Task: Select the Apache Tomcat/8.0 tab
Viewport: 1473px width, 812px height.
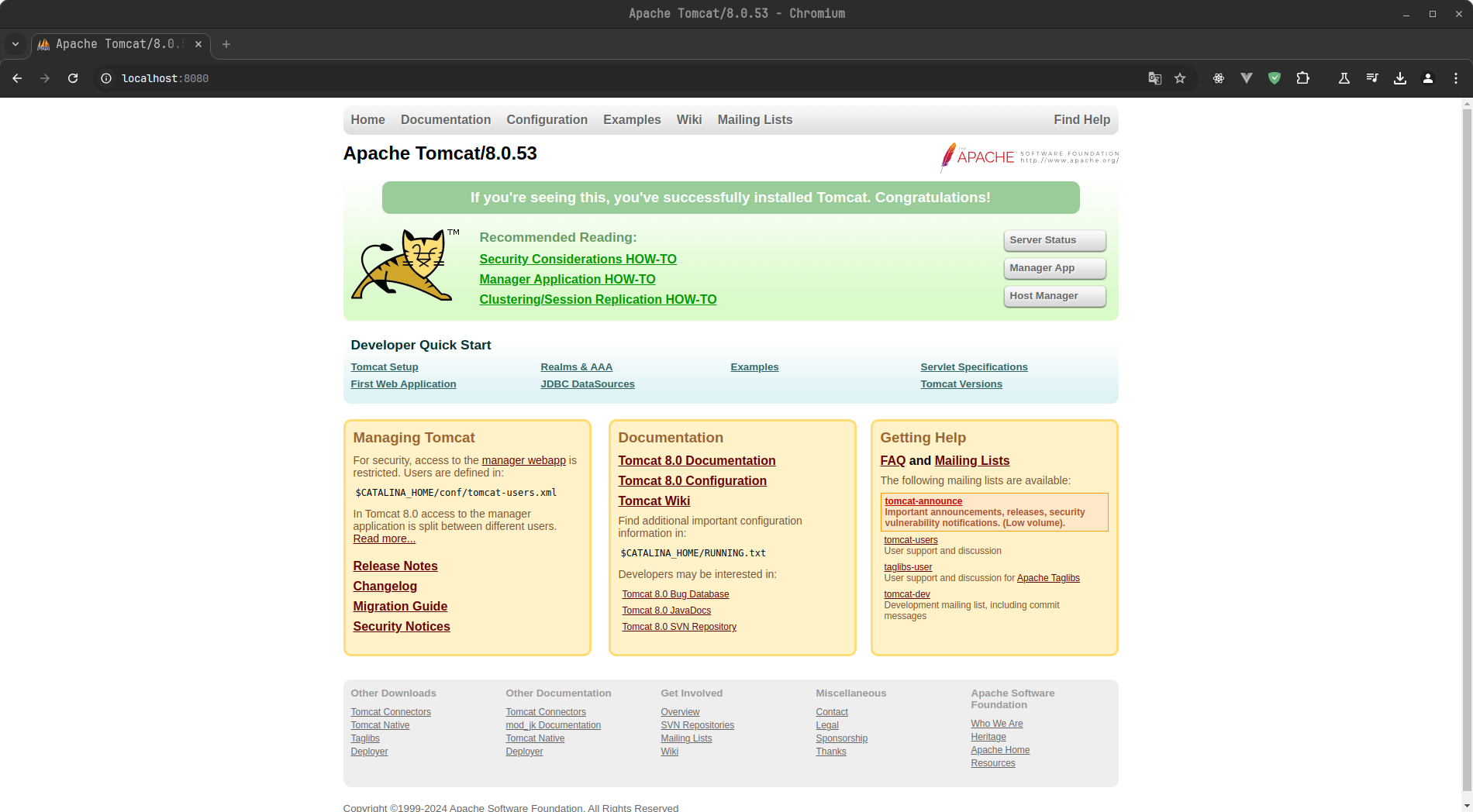Action: click(x=121, y=44)
